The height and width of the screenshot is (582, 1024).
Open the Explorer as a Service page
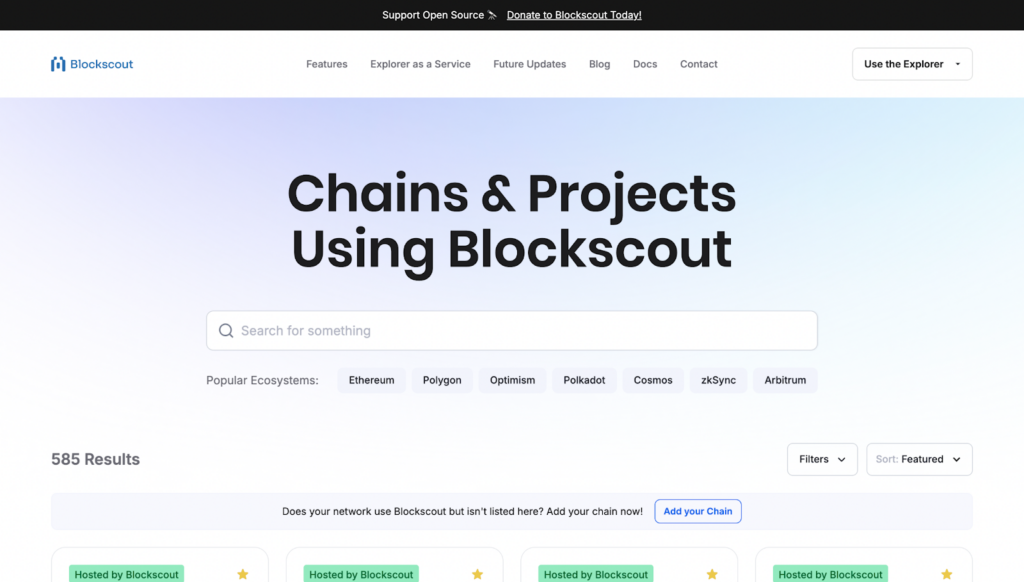(420, 64)
